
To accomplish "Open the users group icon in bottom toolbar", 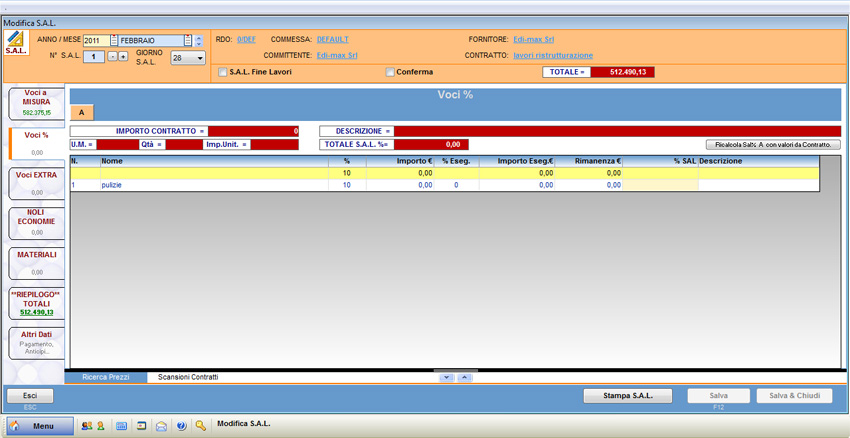I will pos(86,426).
